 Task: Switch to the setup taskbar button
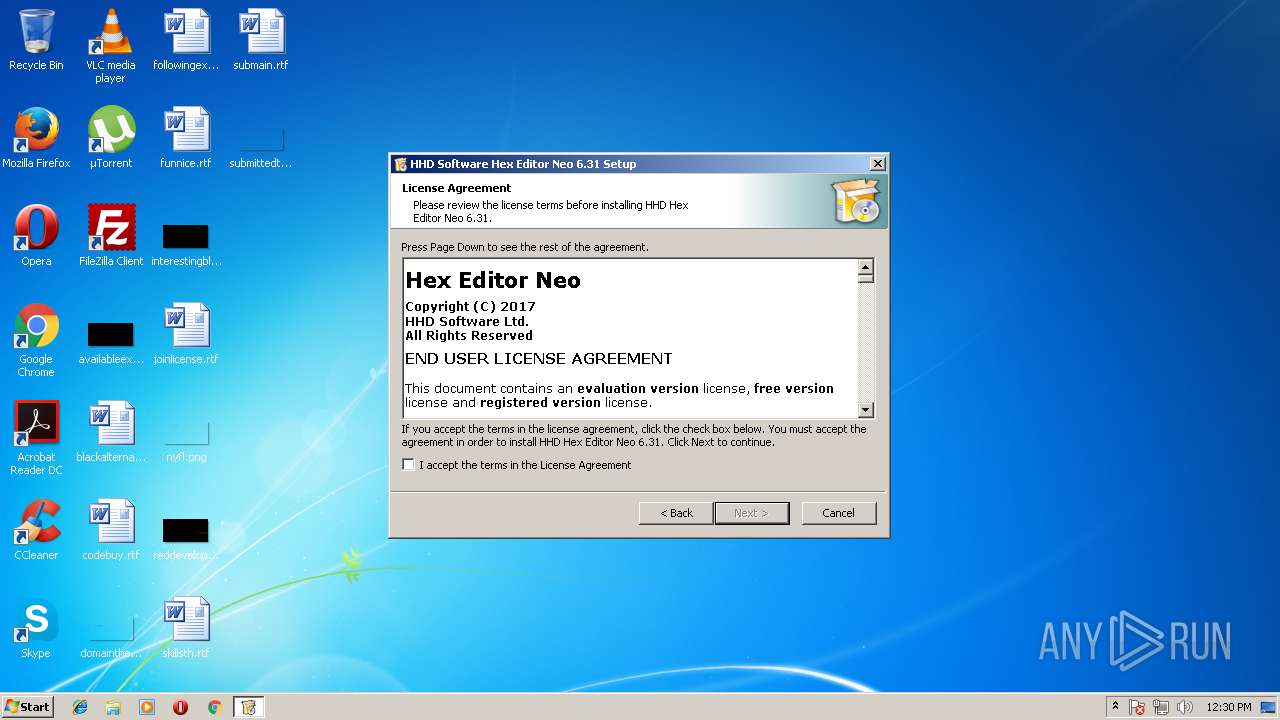(x=248, y=707)
